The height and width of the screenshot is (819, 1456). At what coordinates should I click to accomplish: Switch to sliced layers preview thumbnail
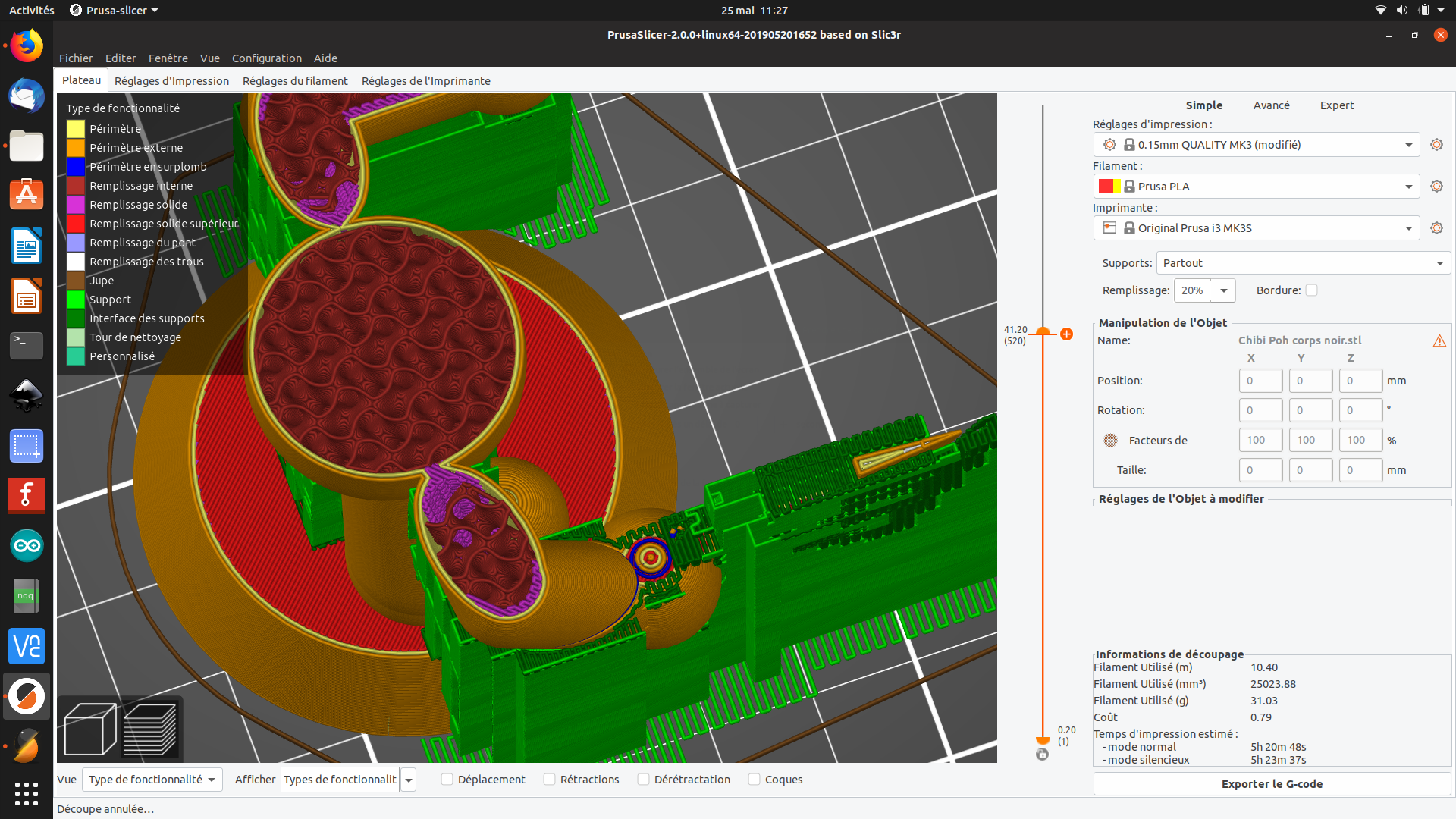151,728
